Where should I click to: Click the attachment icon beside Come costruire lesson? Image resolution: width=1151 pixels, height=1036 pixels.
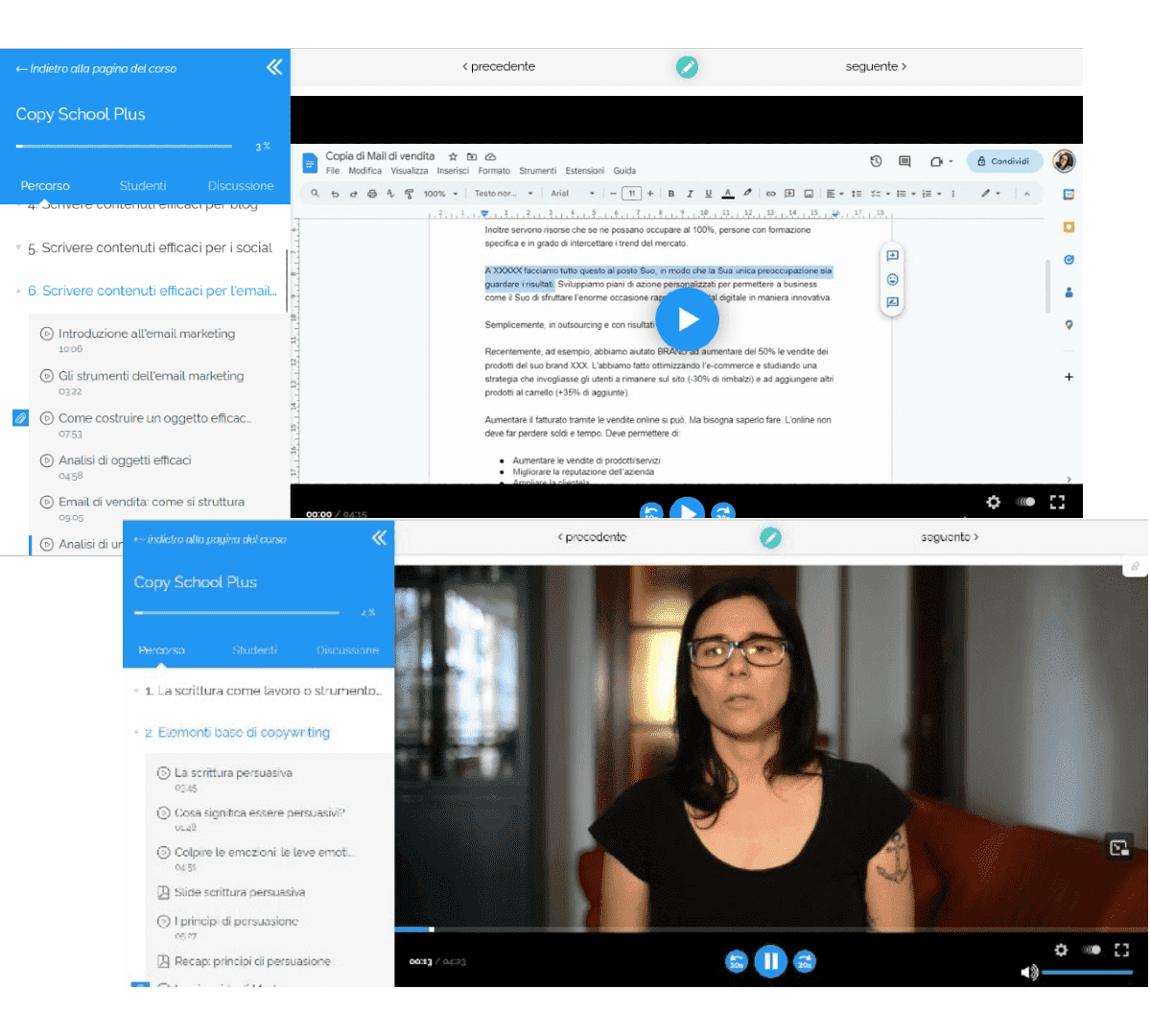click(20, 417)
